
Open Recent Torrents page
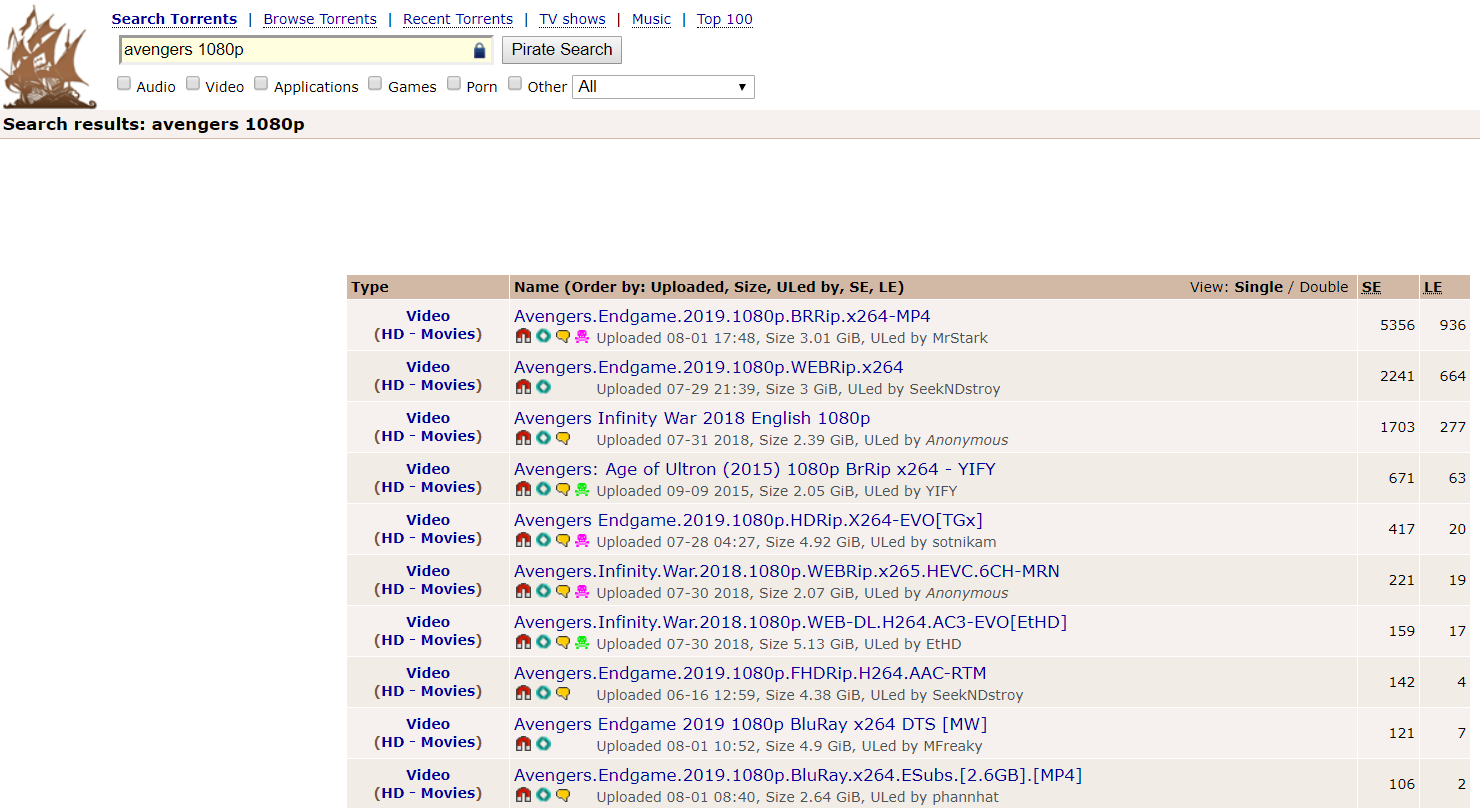458,19
